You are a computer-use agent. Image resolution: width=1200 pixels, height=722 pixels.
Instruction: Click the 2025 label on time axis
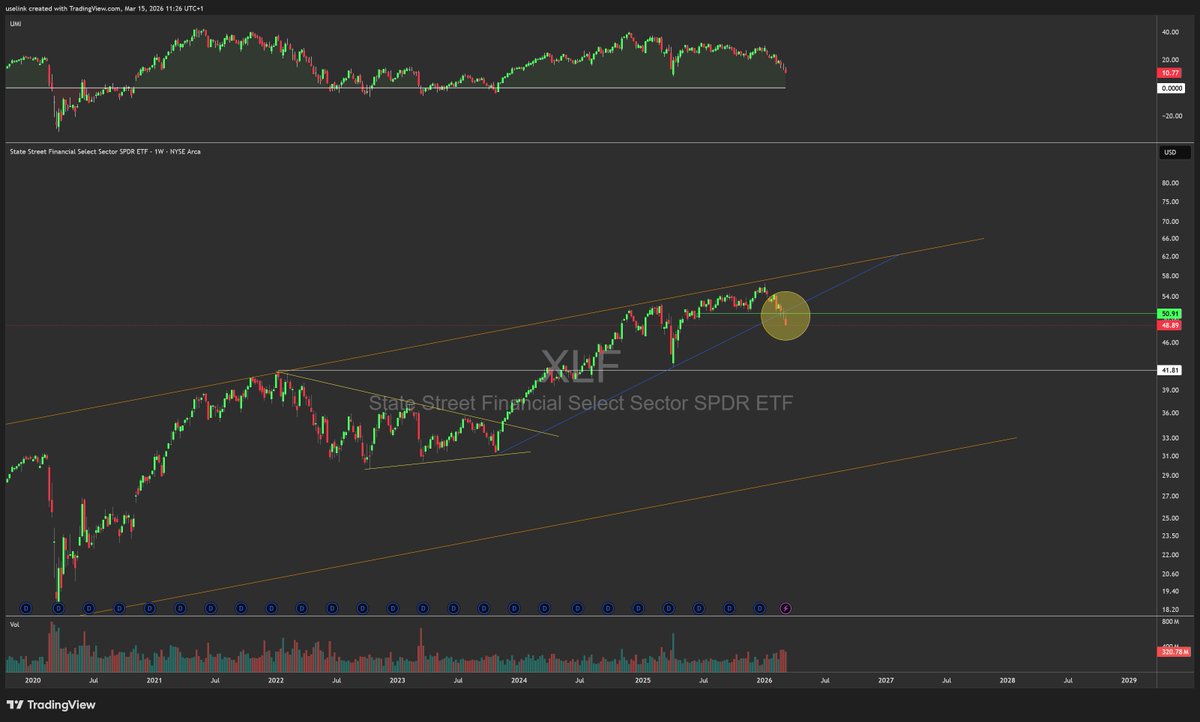click(x=642, y=679)
